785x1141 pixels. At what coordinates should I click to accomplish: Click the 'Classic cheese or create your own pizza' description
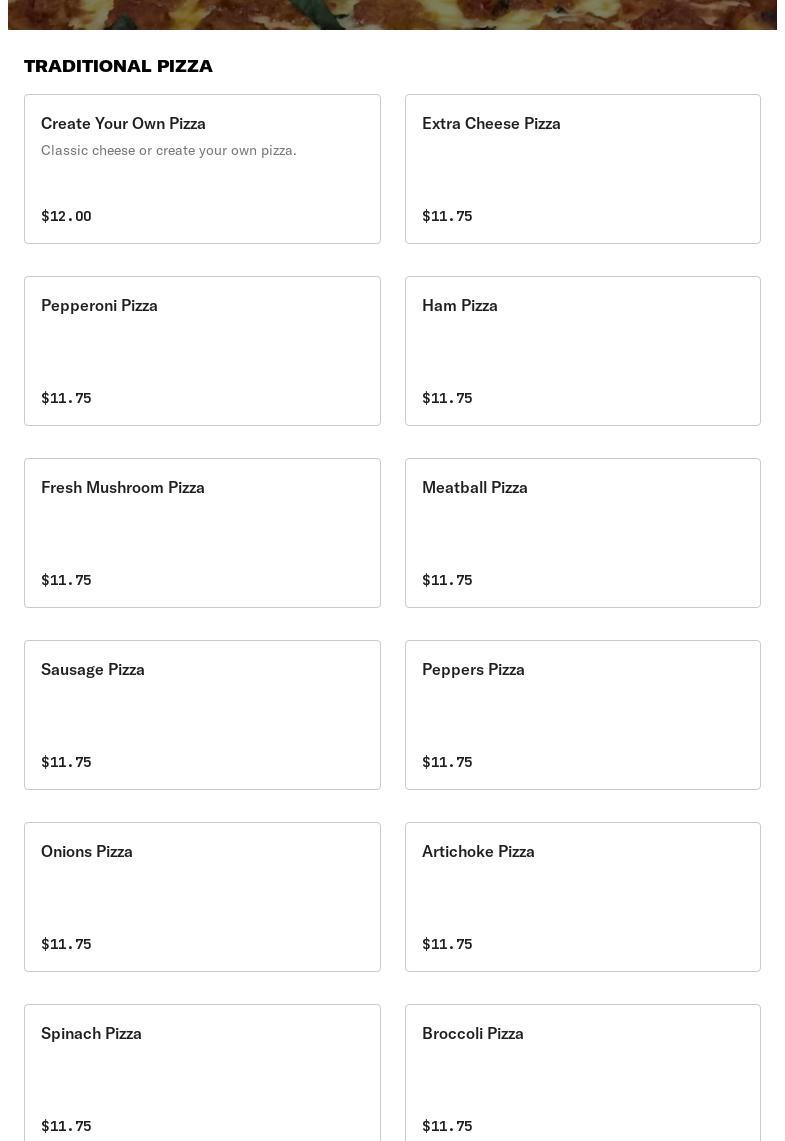point(169,150)
